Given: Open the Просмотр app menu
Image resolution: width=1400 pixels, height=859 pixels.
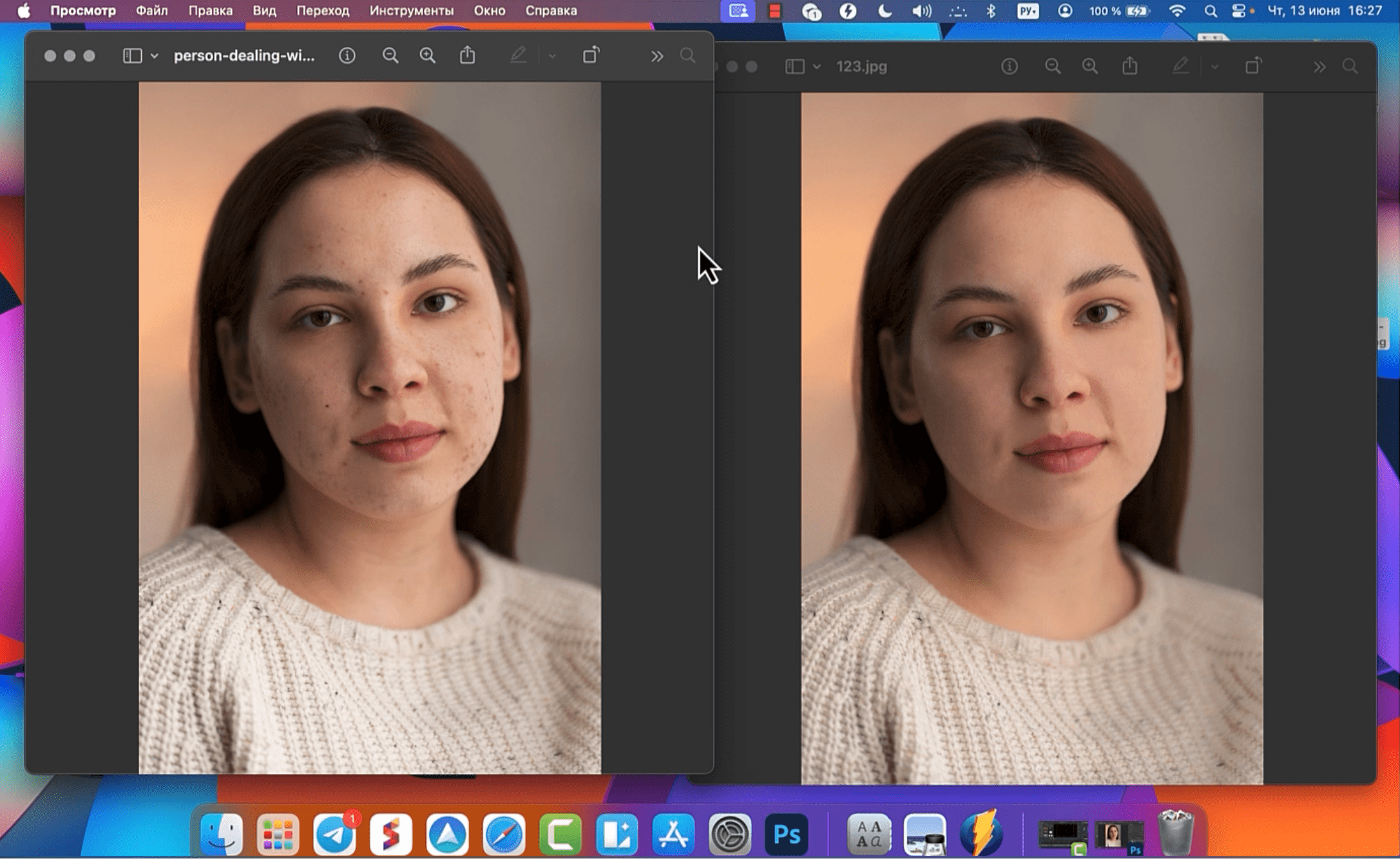Looking at the screenshot, I should 83,11.
